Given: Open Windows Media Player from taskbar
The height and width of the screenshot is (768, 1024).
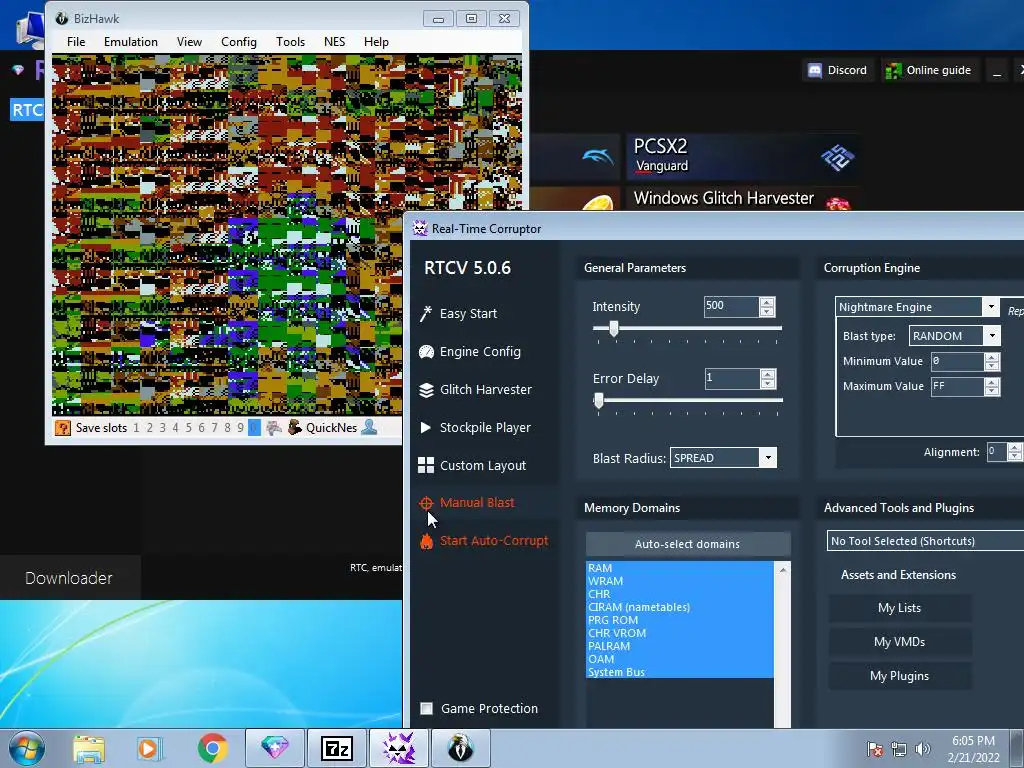Looking at the screenshot, I should (150, 748).
